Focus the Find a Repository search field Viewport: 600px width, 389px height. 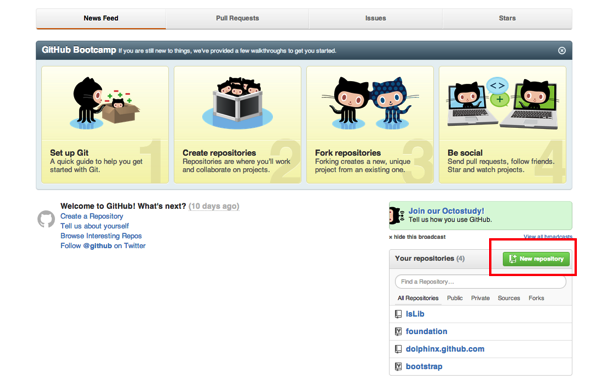tap(481, 282)
